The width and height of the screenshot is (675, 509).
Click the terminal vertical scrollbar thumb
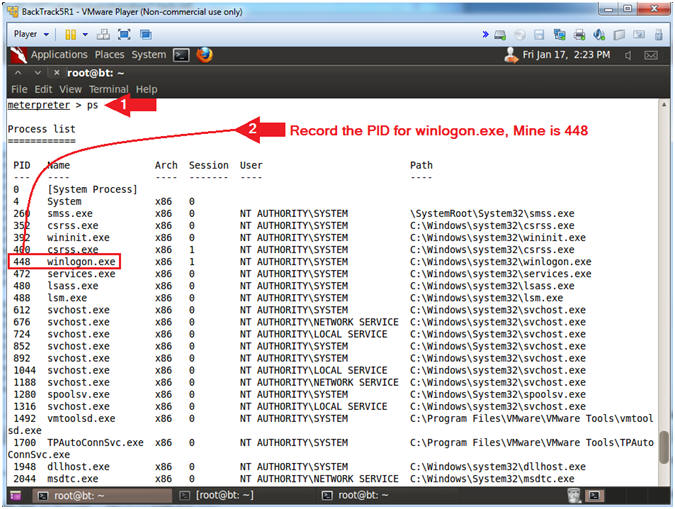(664, 447)
